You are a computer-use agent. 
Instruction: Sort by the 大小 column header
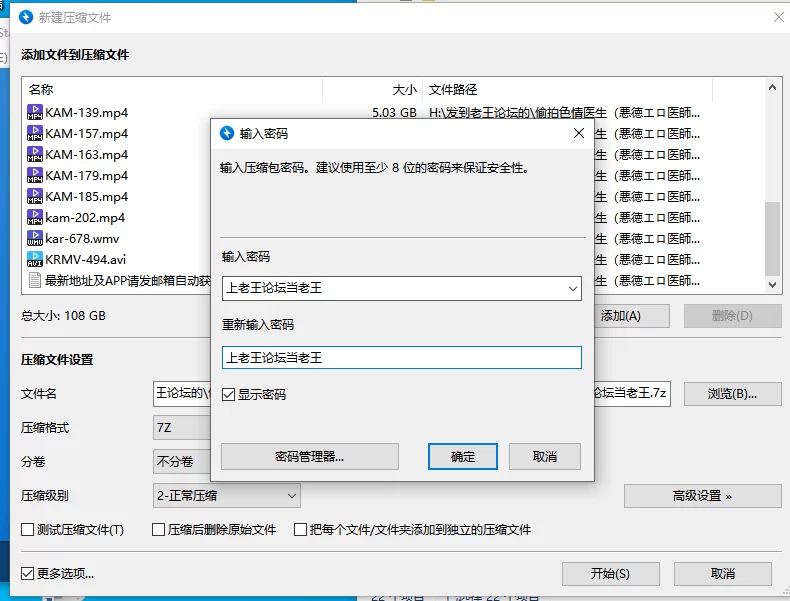[x=372, y=90]
